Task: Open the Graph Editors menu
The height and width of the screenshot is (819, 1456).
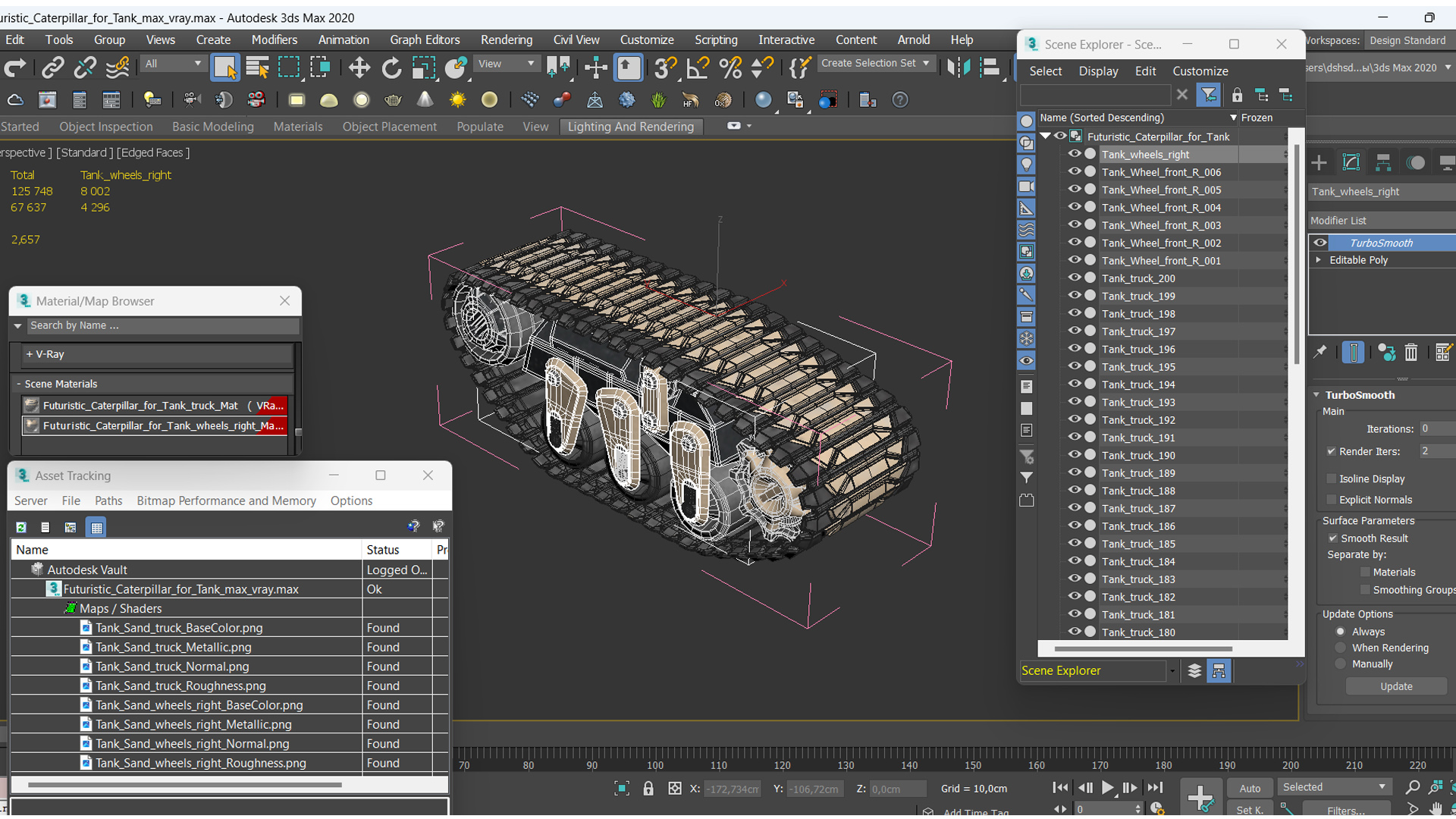Action: 425,39
